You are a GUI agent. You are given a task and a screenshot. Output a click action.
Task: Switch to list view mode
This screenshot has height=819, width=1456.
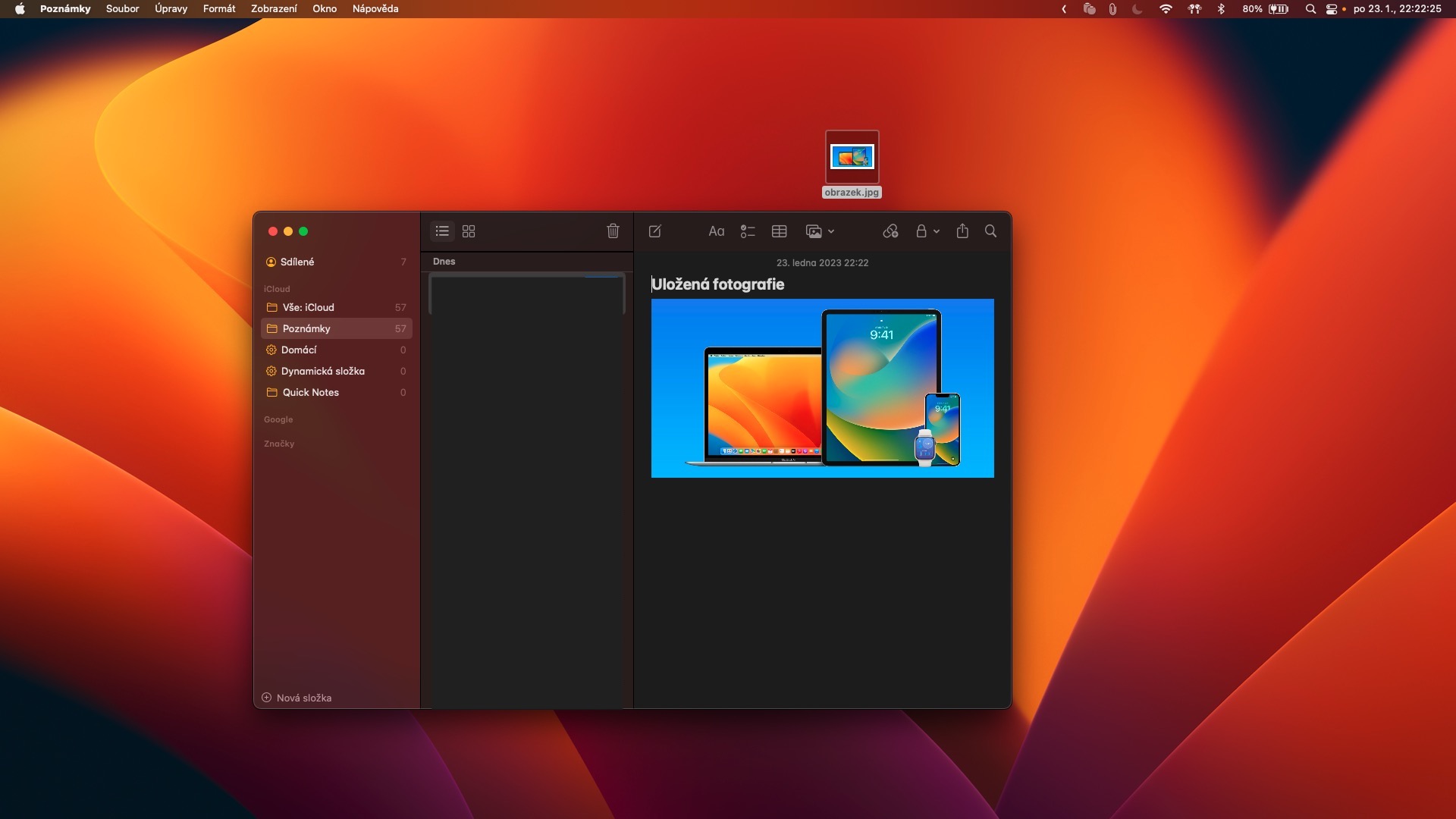442,231
